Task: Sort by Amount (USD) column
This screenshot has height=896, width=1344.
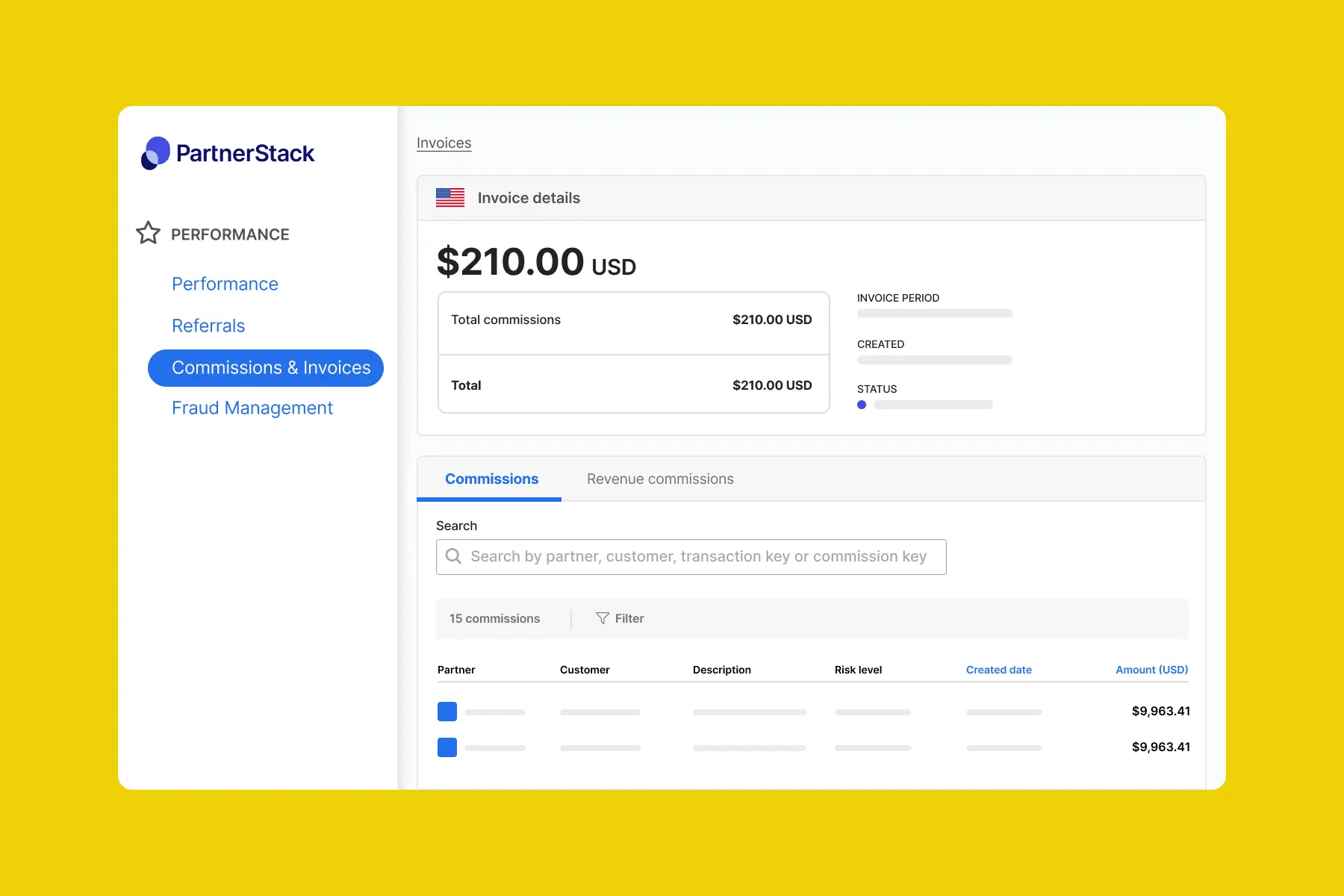Action: (1152, 670)
